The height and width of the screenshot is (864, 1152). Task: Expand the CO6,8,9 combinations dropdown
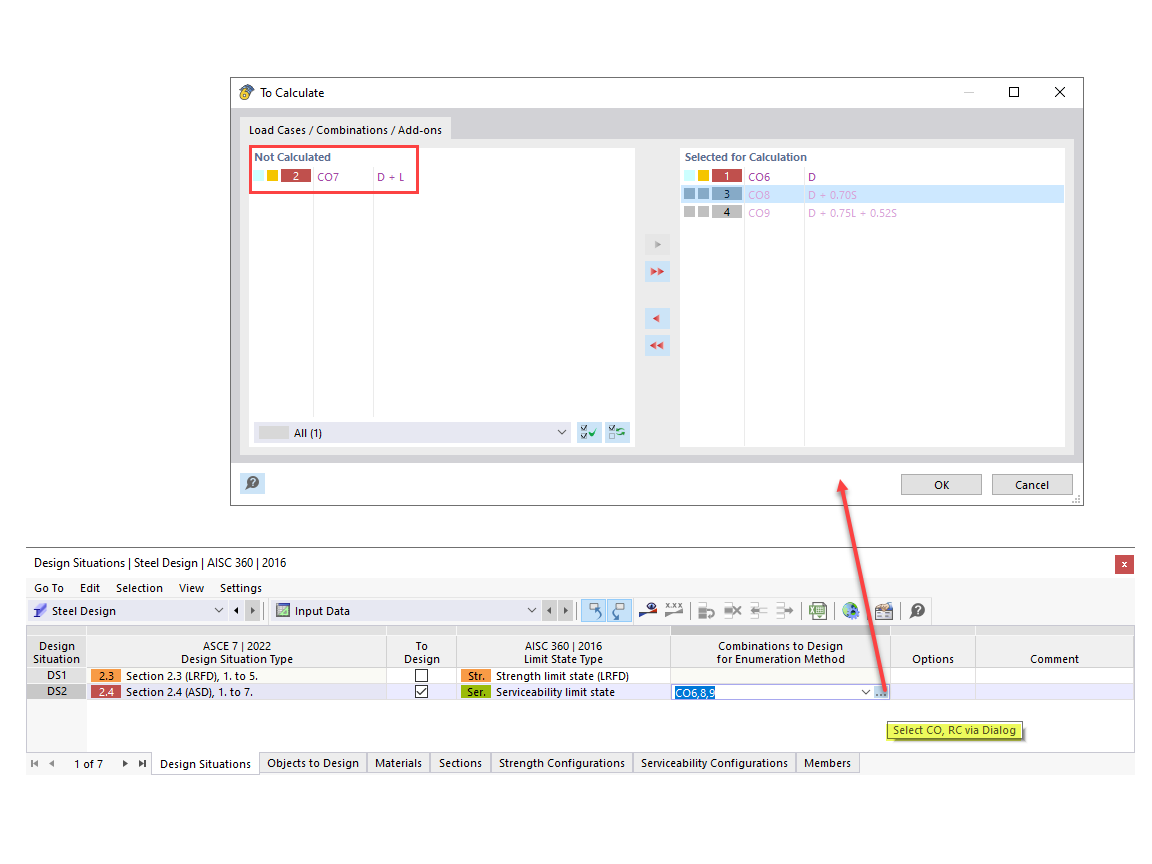tap(866, 691)
